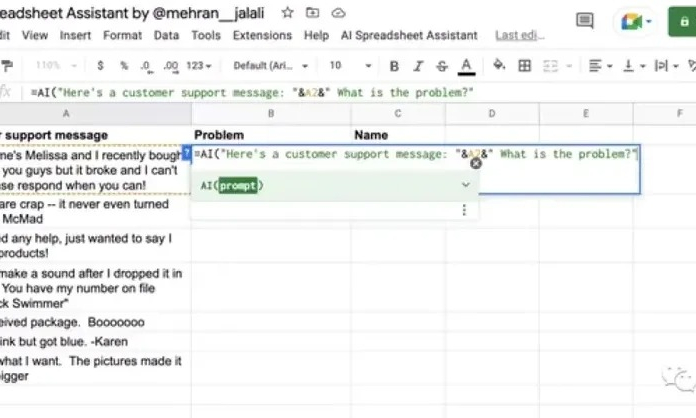This screenshot has height=418, width=696.
Task: Select the Karen blue message cell
Action: (95, 342)
